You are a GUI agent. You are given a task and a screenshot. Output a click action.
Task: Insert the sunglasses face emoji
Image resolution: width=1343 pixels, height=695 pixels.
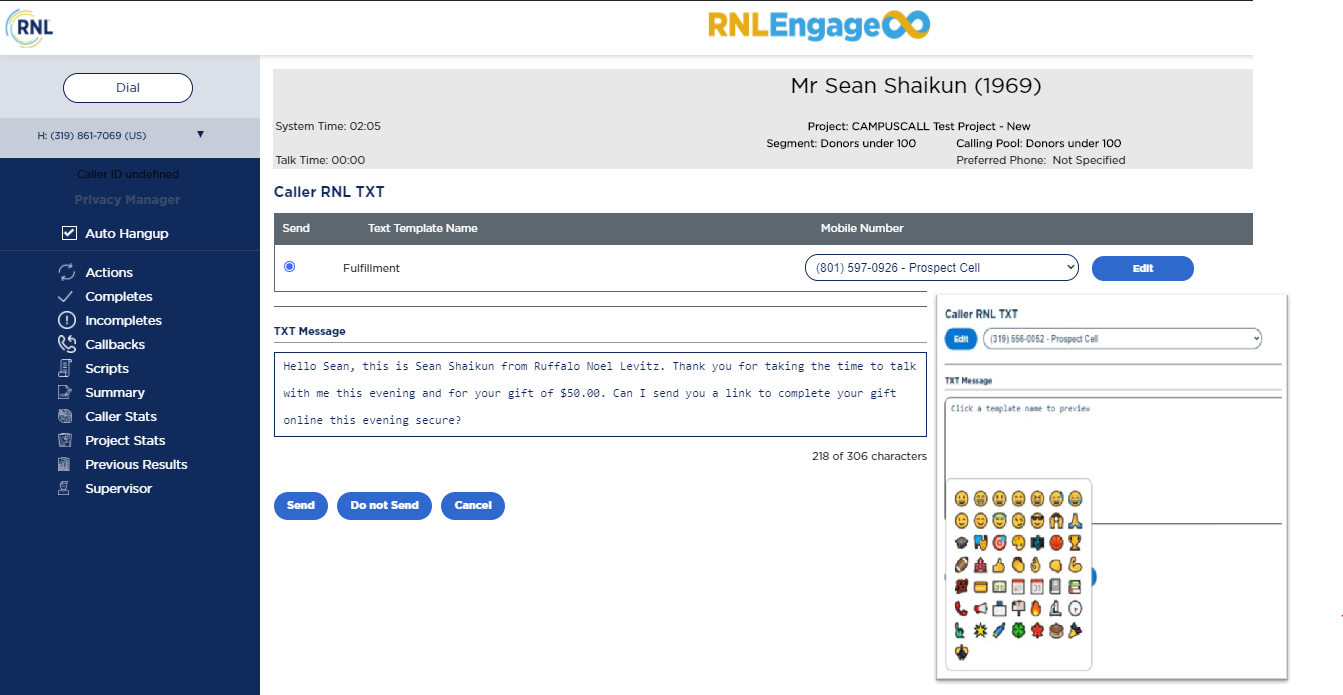(x=1037, y=520)
